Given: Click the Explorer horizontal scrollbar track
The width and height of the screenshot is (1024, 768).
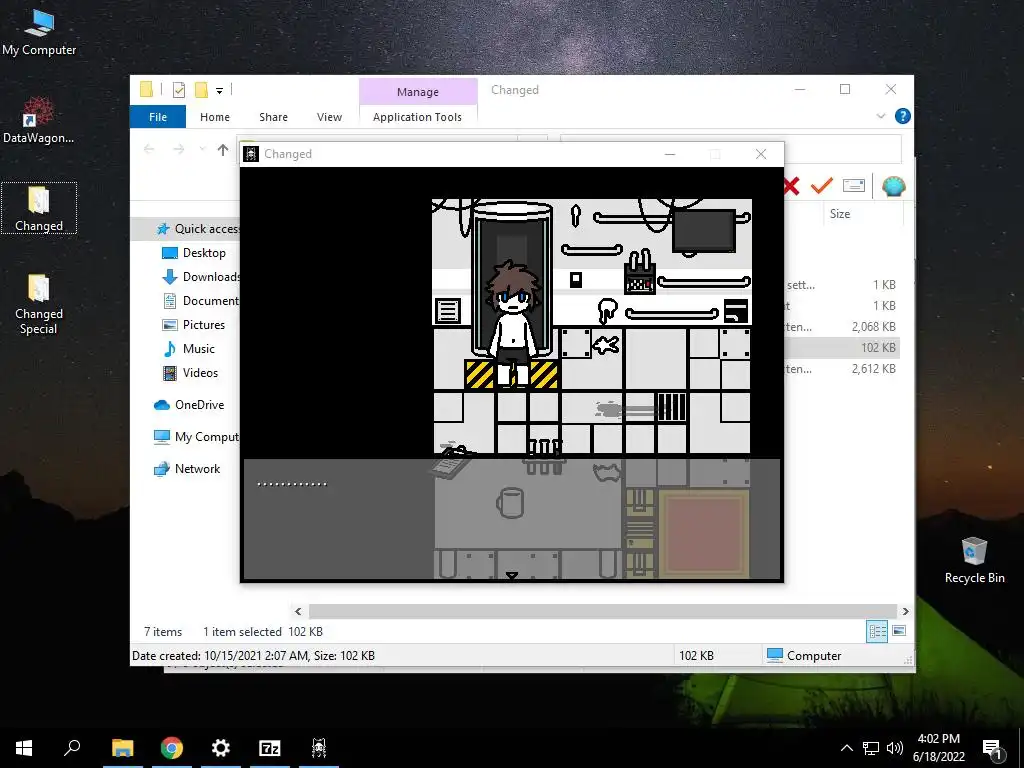Looking at the screenshot, I should 601,611.
